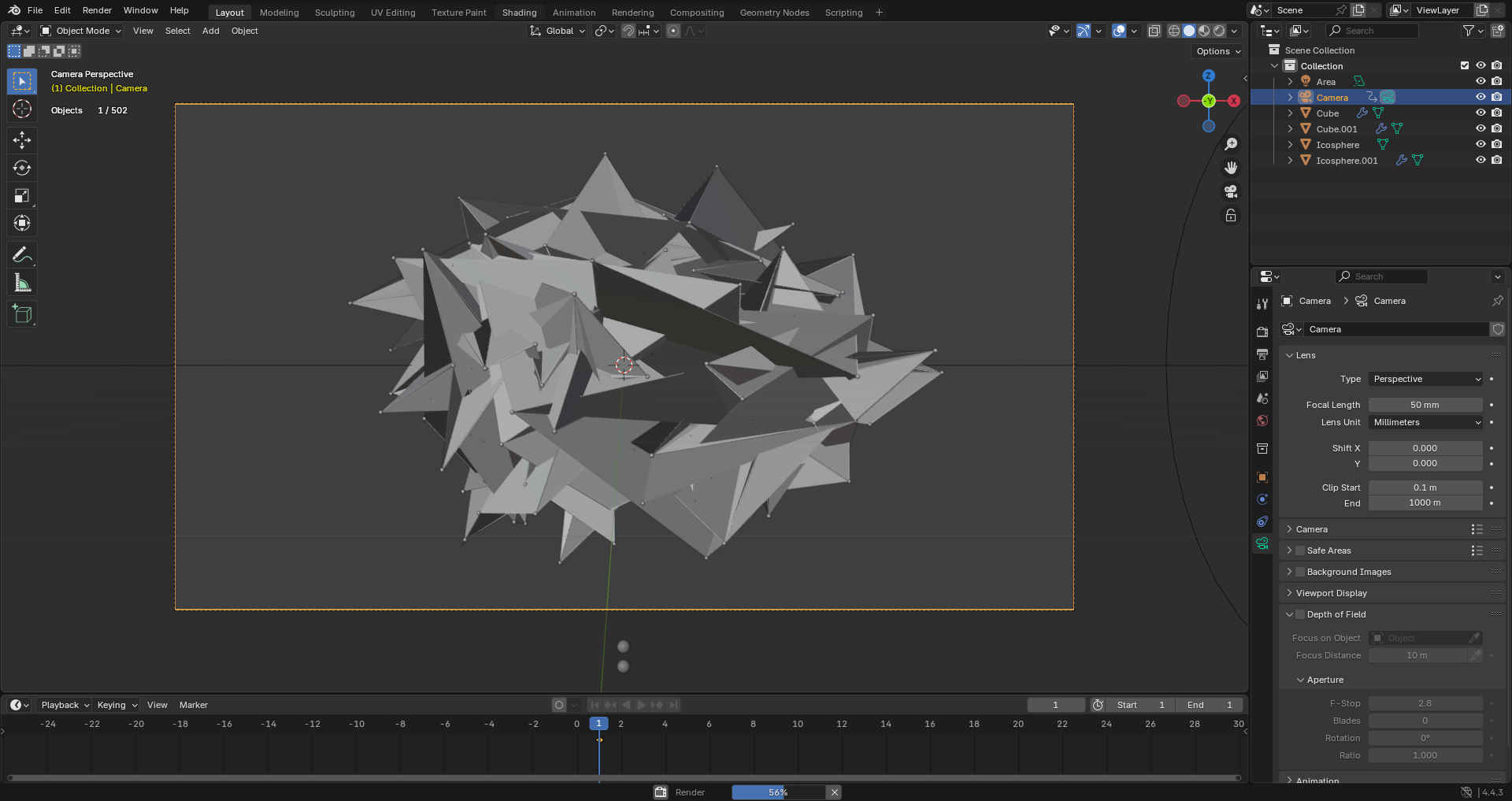Open the Object Mode dropdown

click(81, 31)
